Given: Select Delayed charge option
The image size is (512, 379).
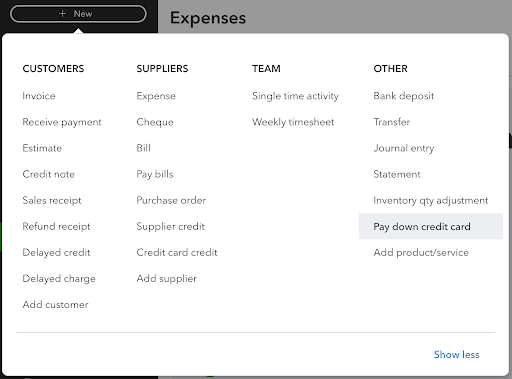Looking at the screenshot, I should coord(59,278).
